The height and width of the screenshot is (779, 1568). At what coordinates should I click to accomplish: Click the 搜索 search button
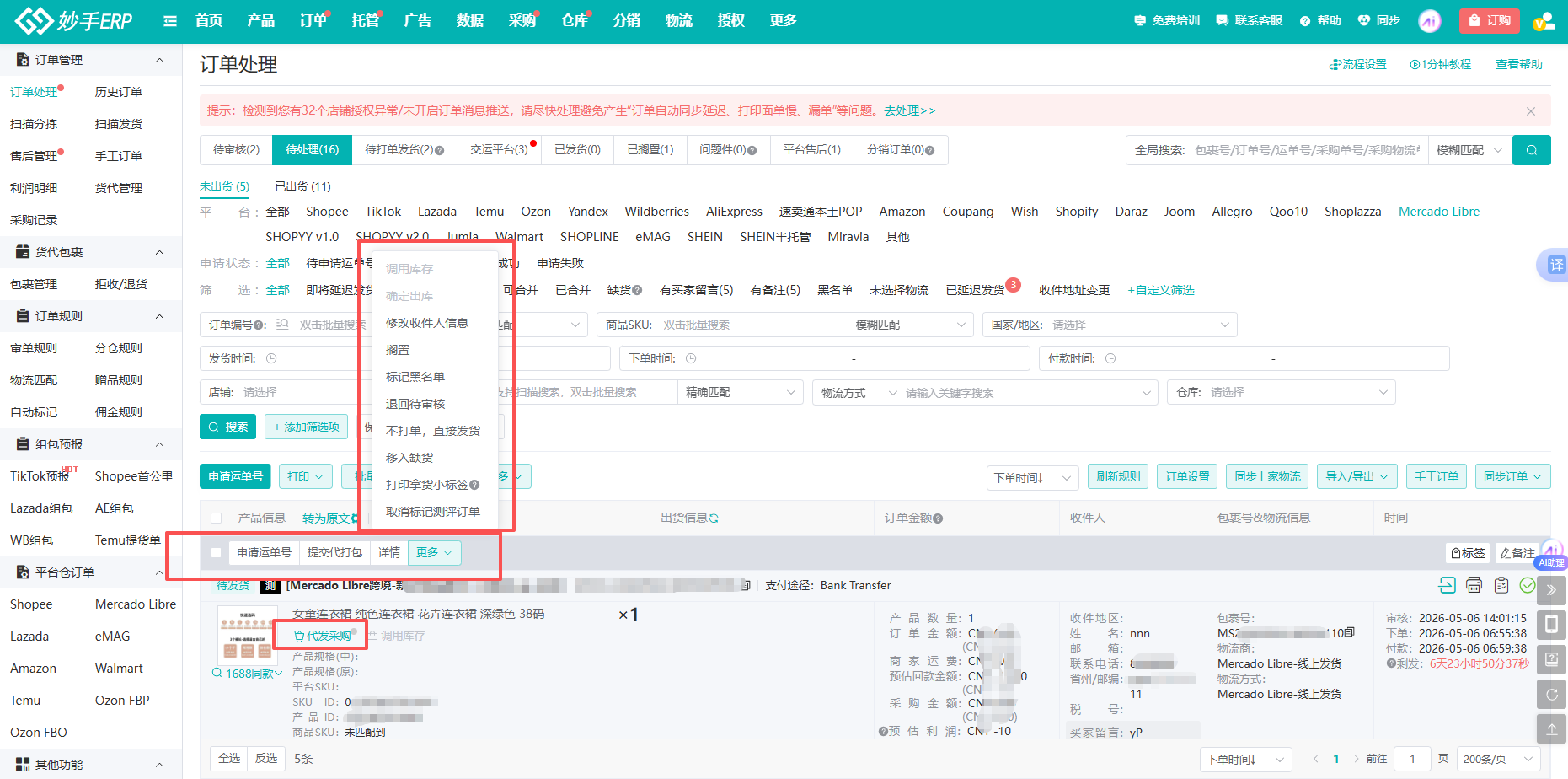(227, 427)
